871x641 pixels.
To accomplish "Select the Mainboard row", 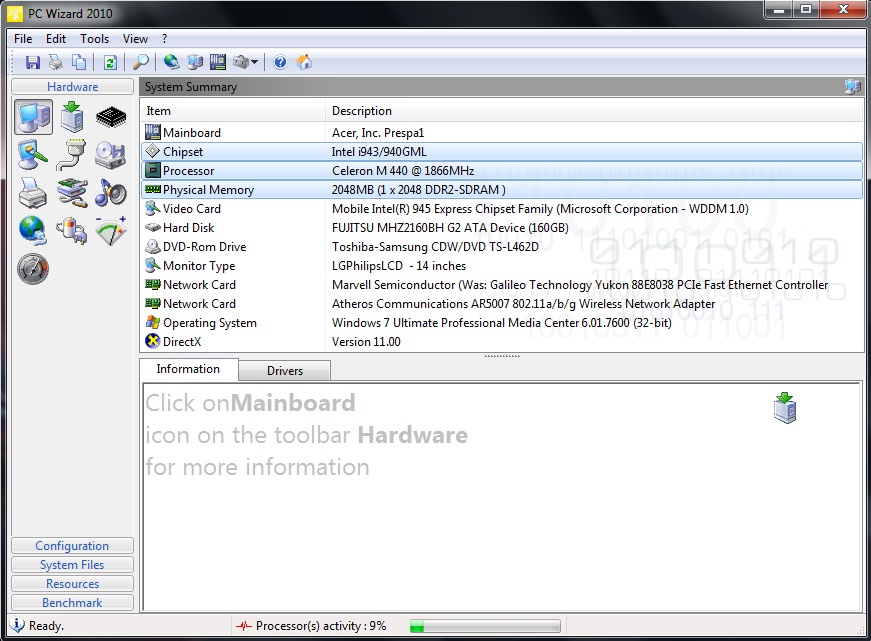I will pos(502,133).
